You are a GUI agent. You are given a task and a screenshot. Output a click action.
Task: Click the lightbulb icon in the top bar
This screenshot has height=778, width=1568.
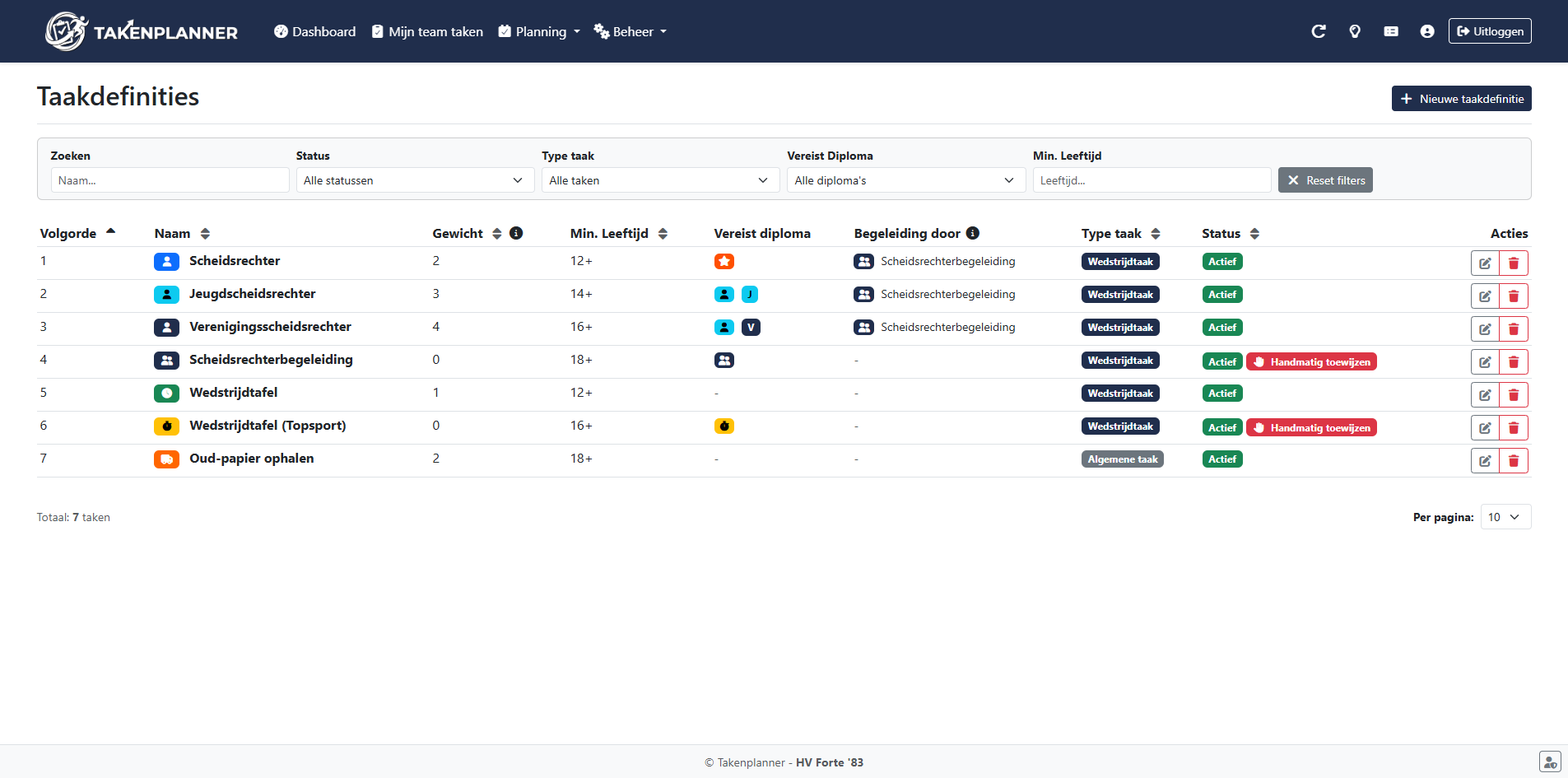(1354, 31)
